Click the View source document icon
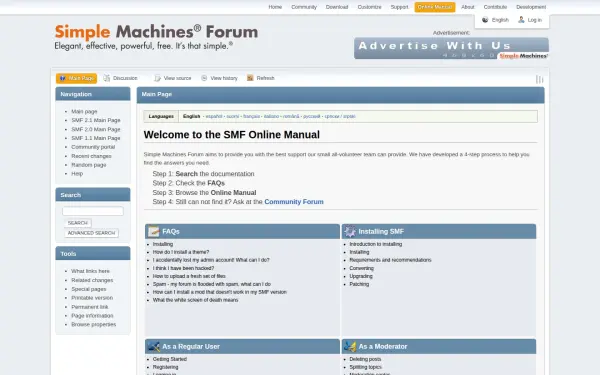600x375 pixels. coord(157,78)
